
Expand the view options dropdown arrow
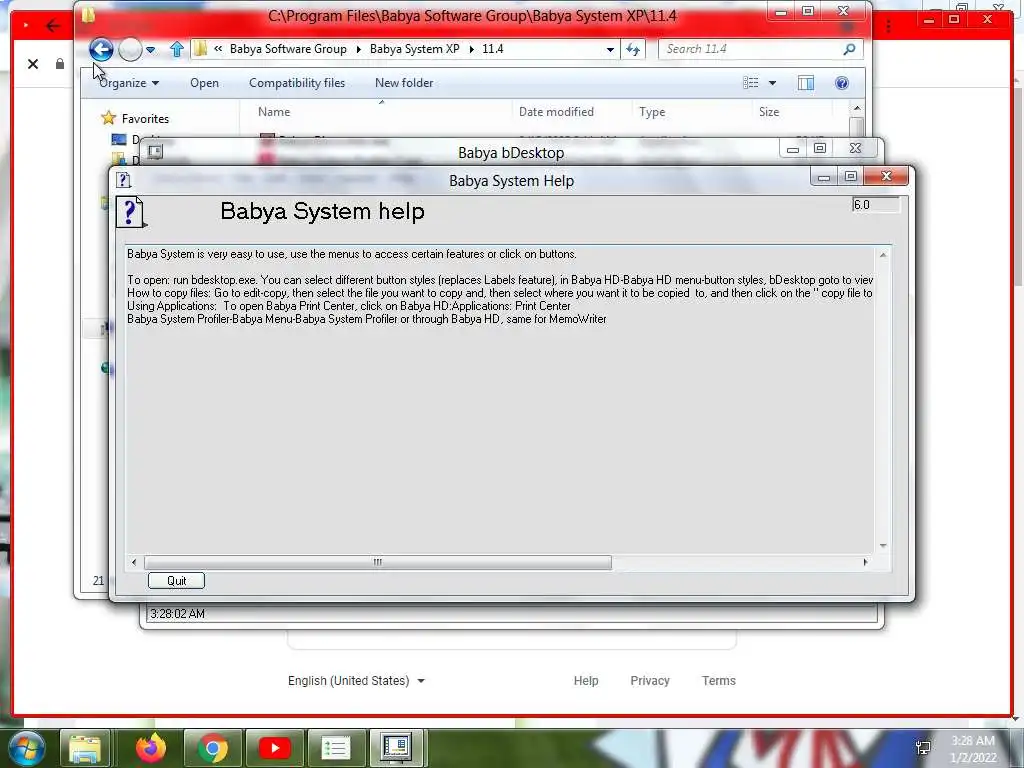coord(773,83)
